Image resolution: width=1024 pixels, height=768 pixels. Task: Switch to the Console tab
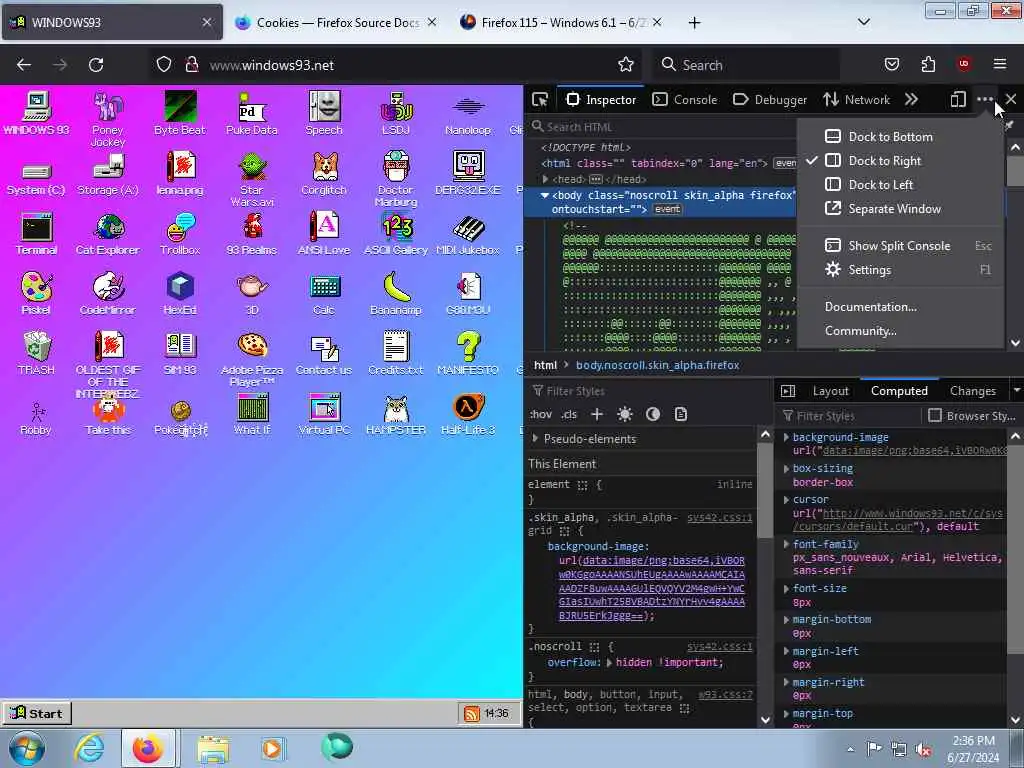click(x=685, y=99)
